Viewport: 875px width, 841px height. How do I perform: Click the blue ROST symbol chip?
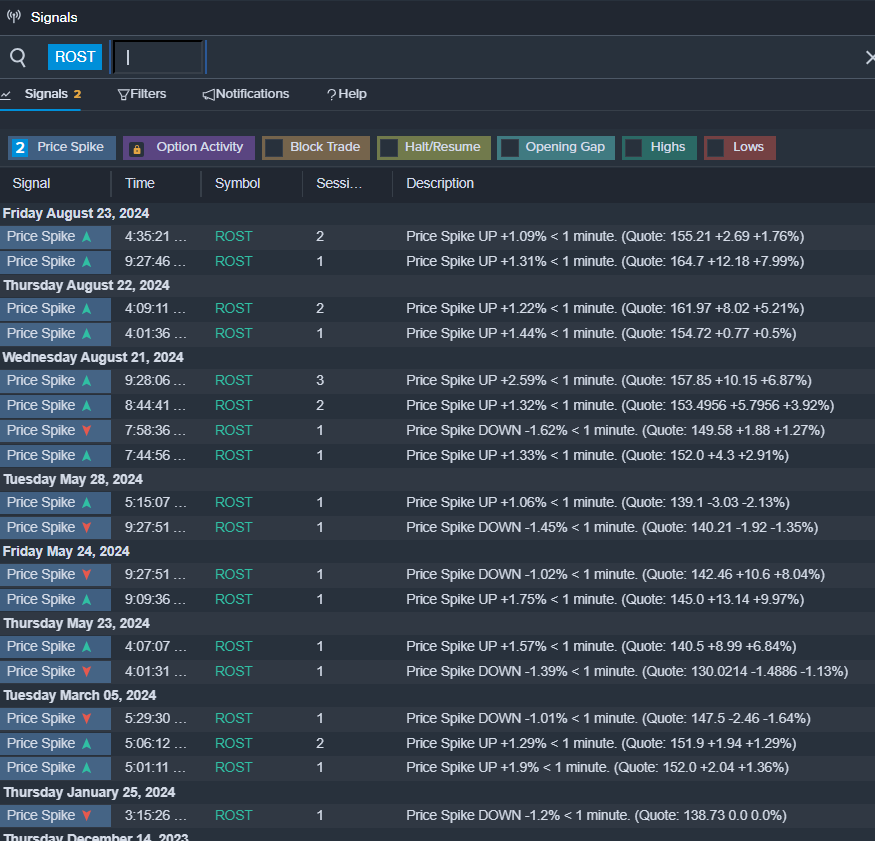tap(75, 57)
